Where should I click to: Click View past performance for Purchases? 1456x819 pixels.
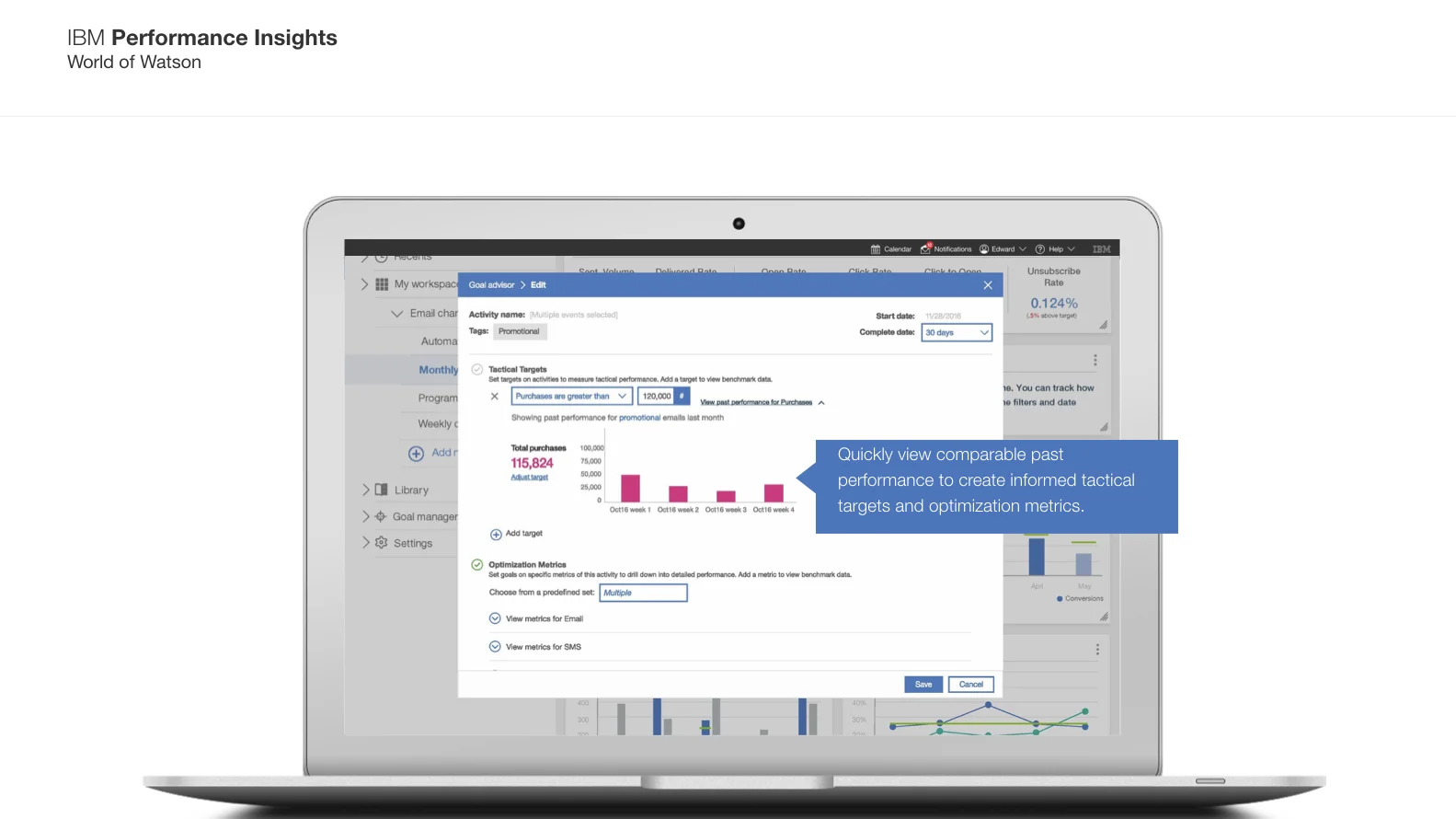(x=756, y=402)
